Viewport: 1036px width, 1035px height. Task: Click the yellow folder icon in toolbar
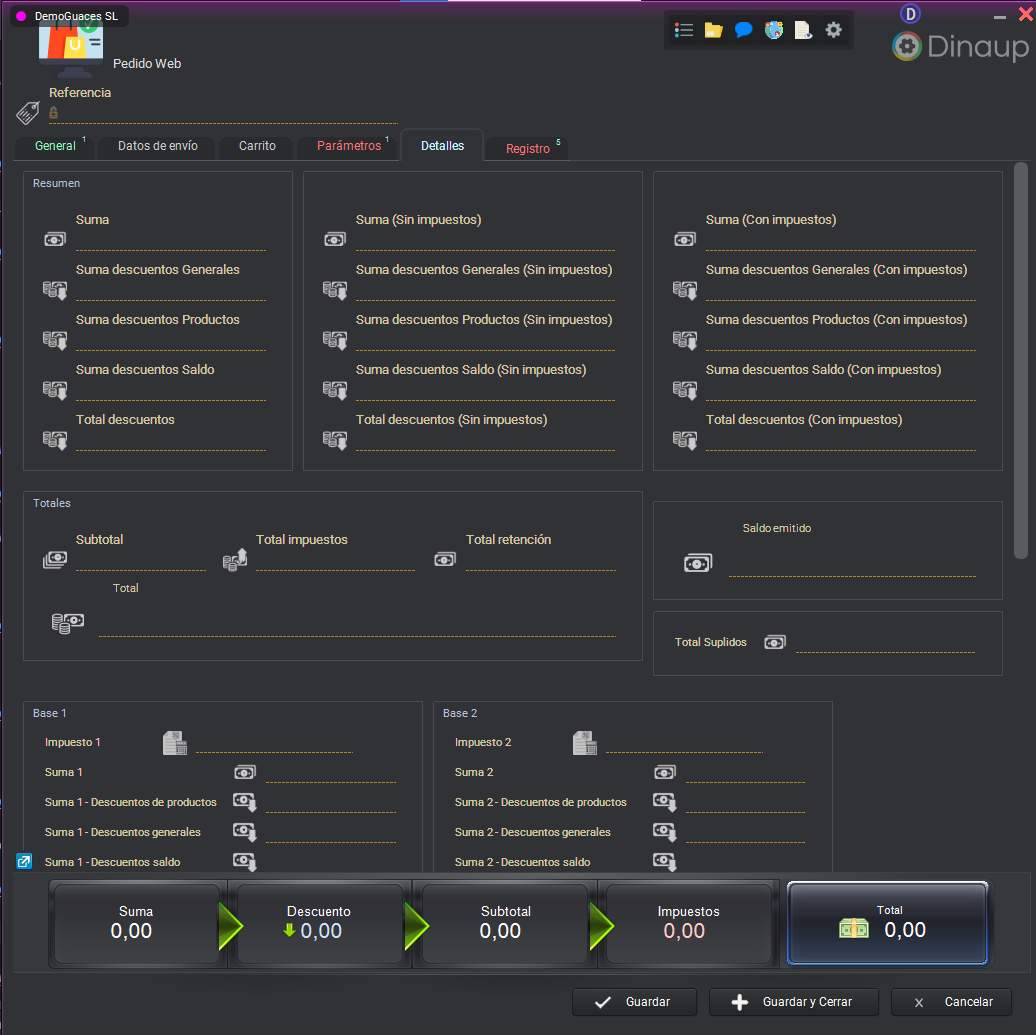pos(713,30)
